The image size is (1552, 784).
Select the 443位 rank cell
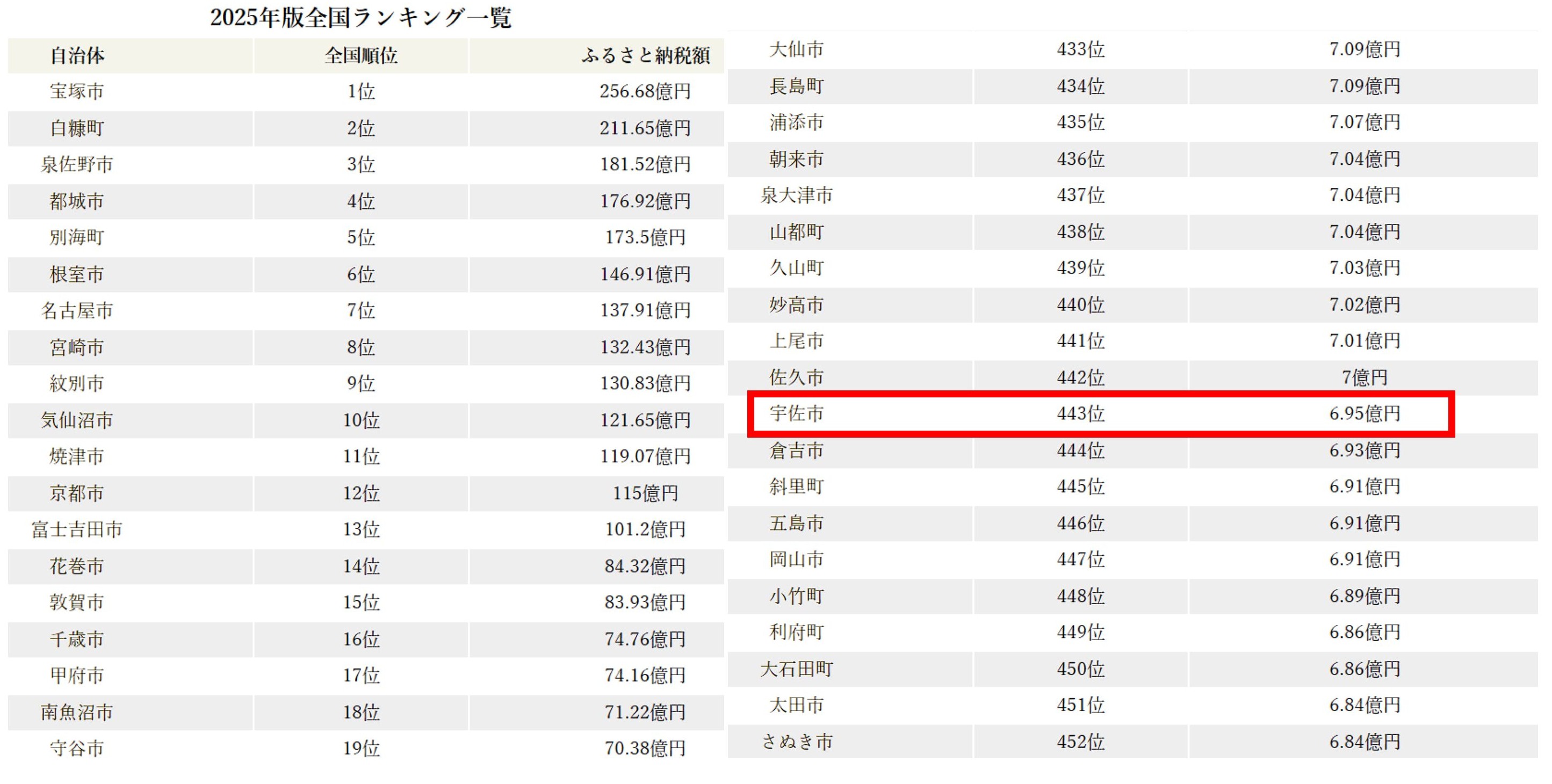coord(1080,413)
